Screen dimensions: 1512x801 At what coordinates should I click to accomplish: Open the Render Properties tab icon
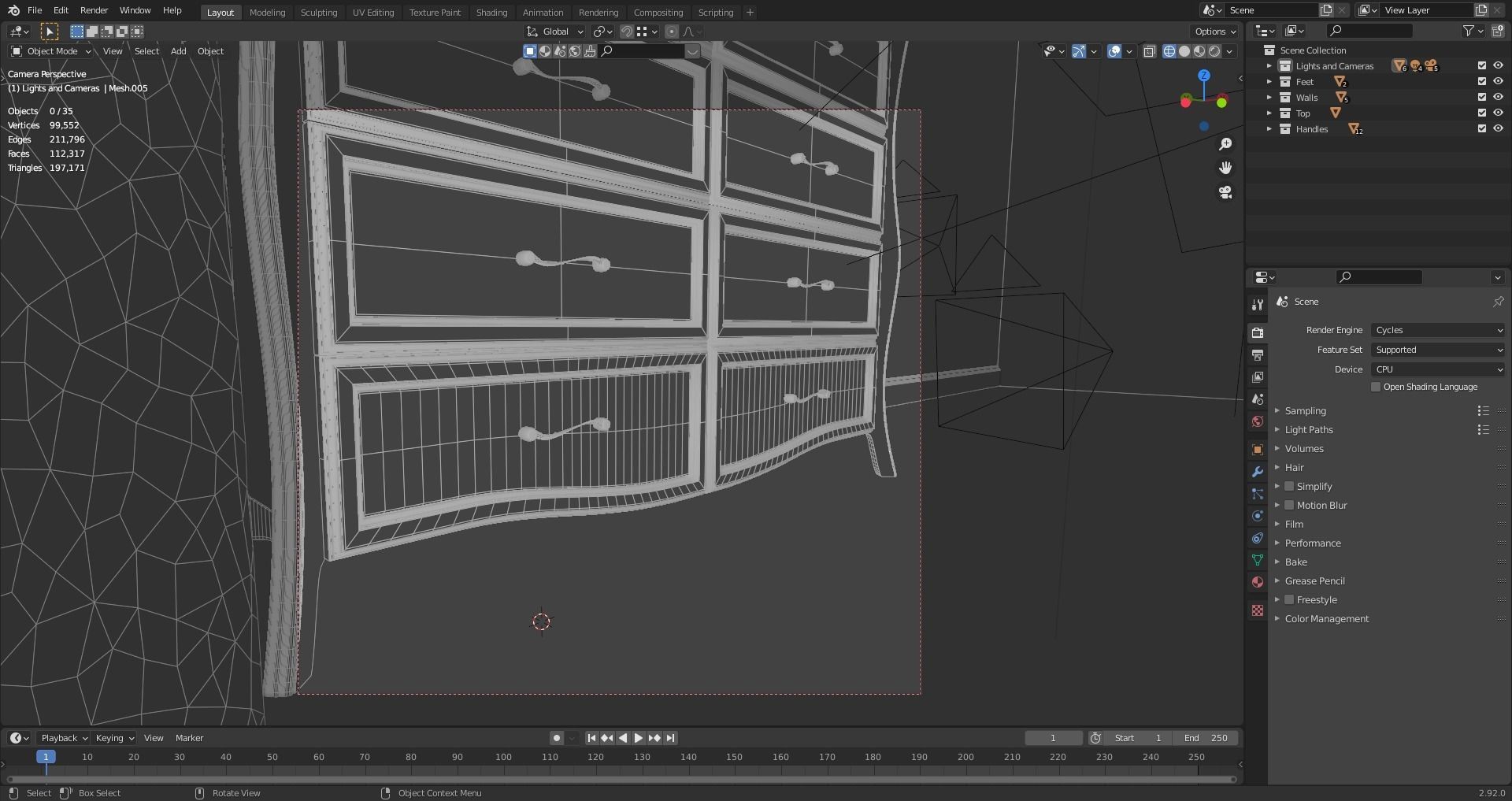click(x=1258, y=332)
